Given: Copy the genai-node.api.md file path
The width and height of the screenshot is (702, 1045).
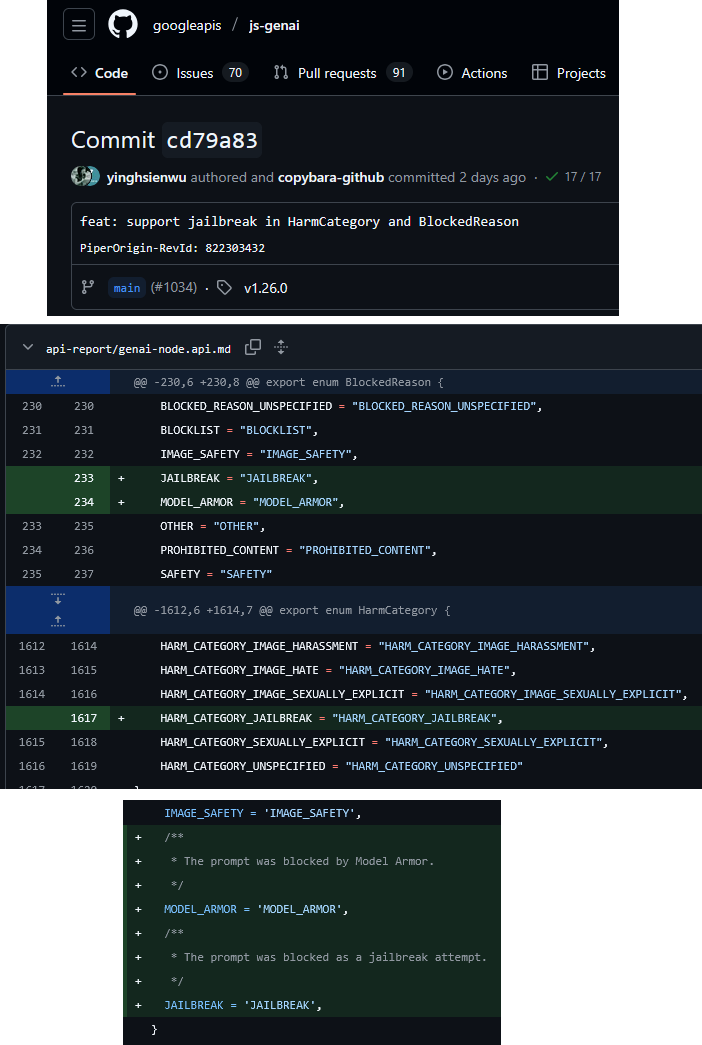Looking at the screenshot, I should (x=253, y=347).
